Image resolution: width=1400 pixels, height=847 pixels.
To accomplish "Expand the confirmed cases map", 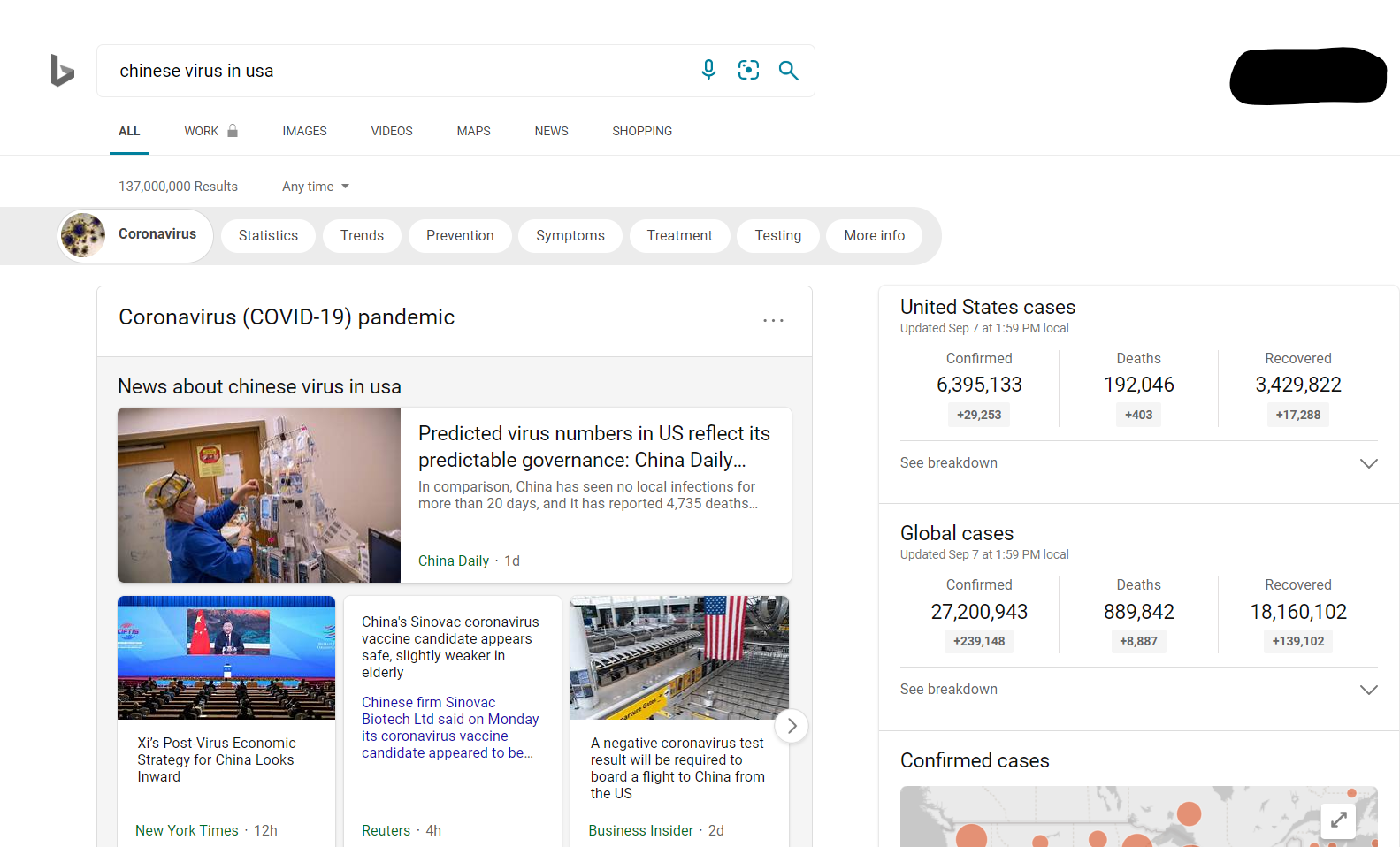I will pyautogui.click(x=1338, y=820).
